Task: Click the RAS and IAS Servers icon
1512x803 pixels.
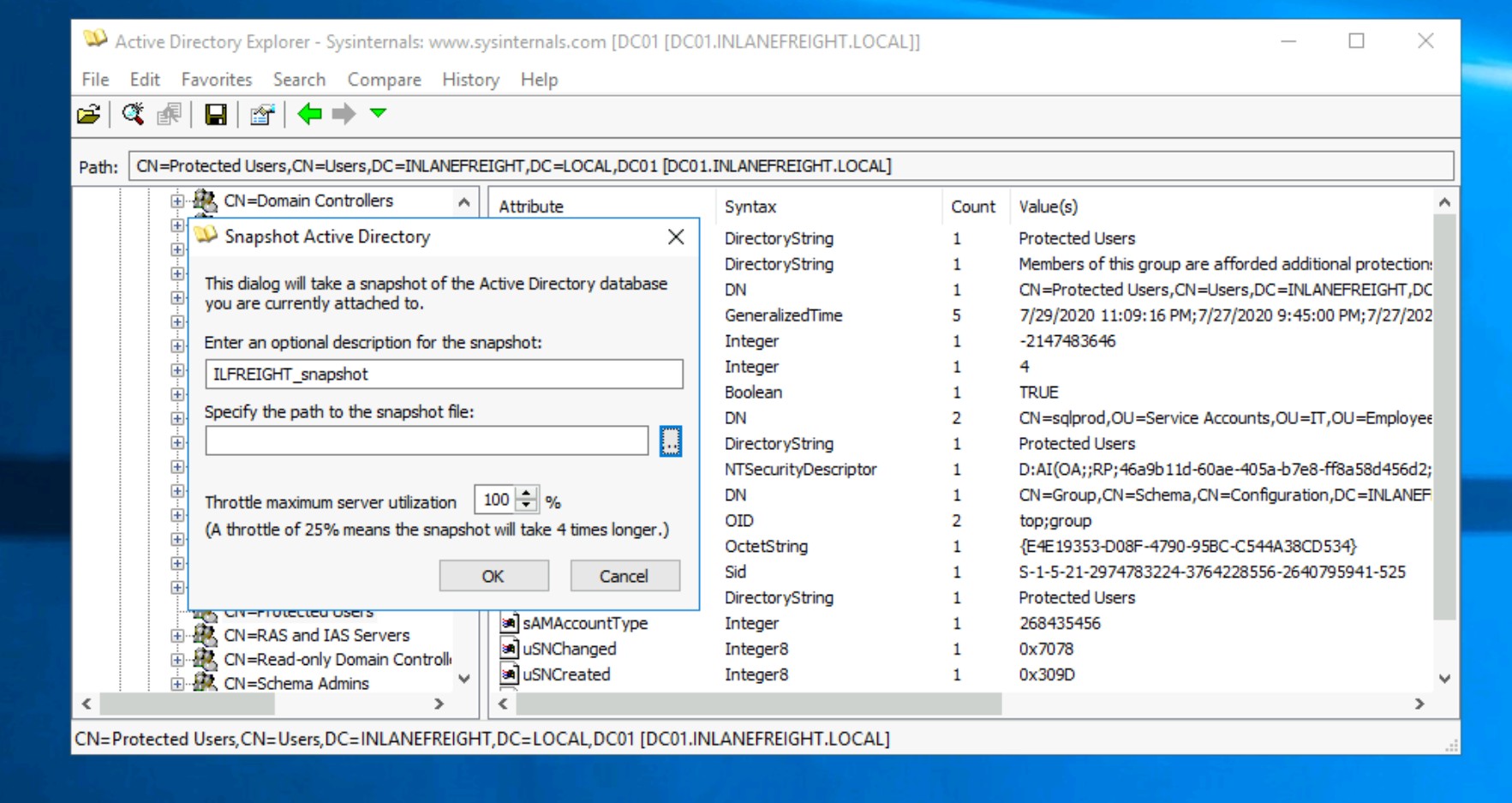Action: (x=205, y=635)
